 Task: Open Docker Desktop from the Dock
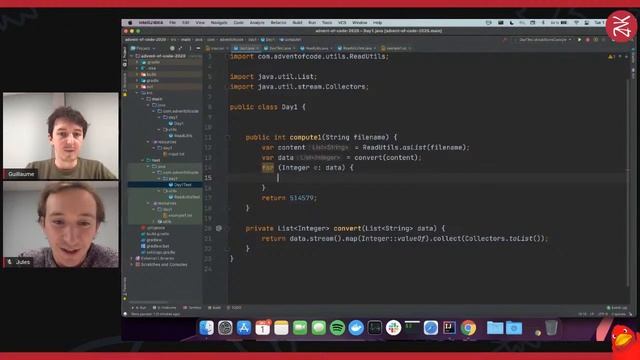356,328
